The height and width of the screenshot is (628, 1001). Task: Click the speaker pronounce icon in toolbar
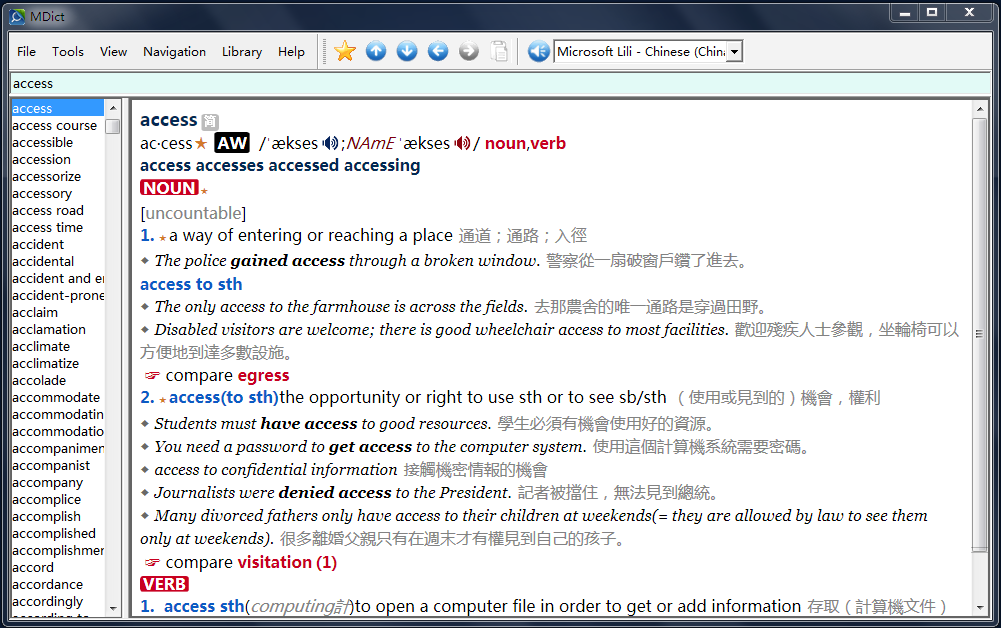point(539,51)
